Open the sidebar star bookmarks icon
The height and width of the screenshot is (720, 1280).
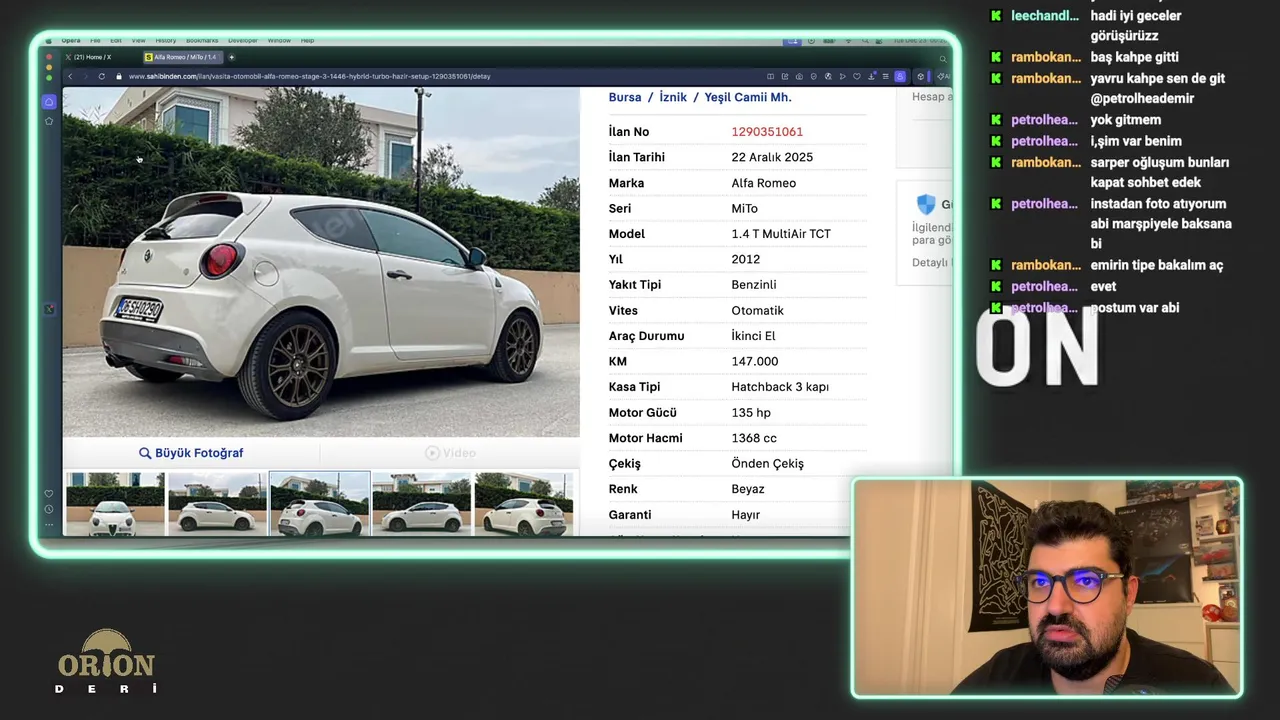click(x=49, y=121)
